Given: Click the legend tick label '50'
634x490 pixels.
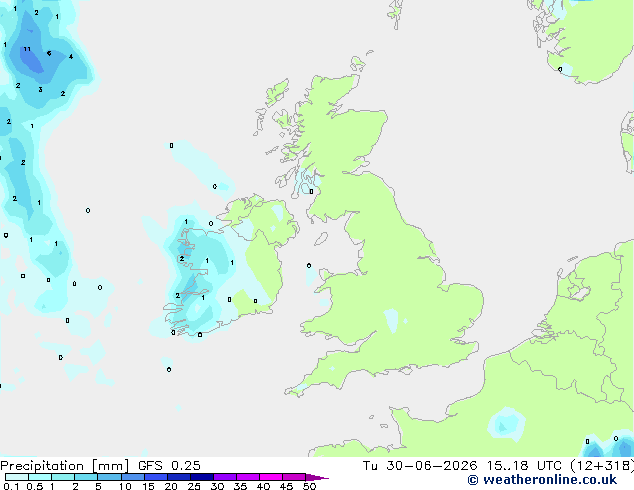Looking at the screenshot, I should (310, 486).
